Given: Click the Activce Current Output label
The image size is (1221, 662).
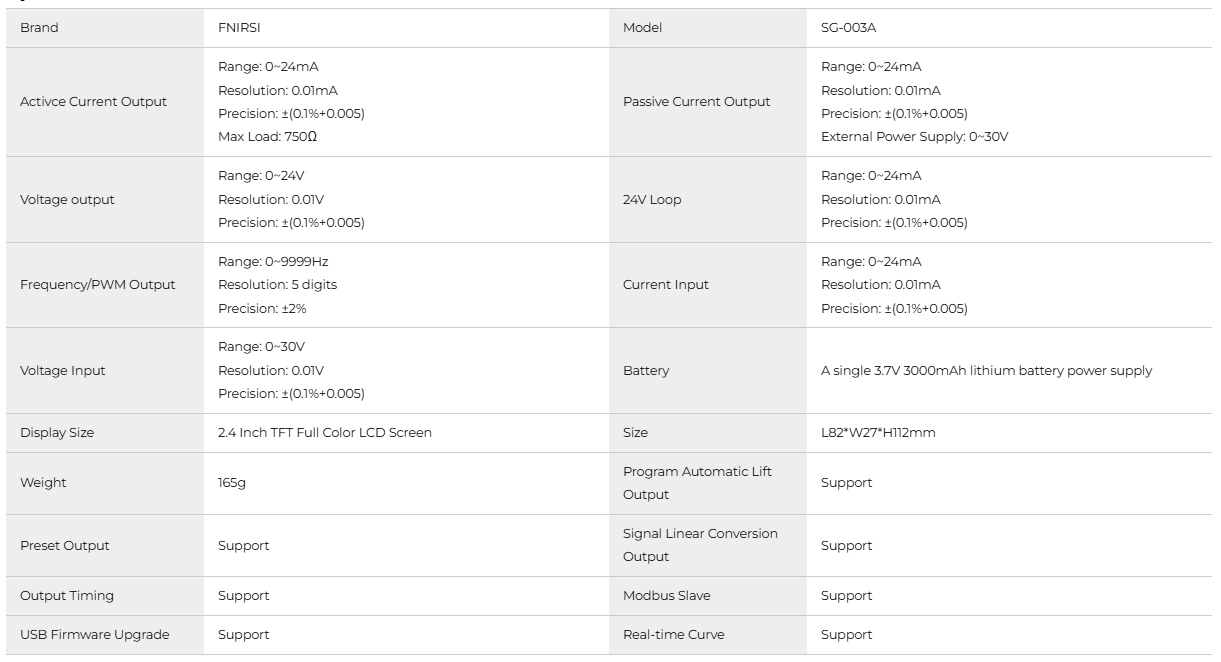Looking at the screenshot, I should (93, 101).
